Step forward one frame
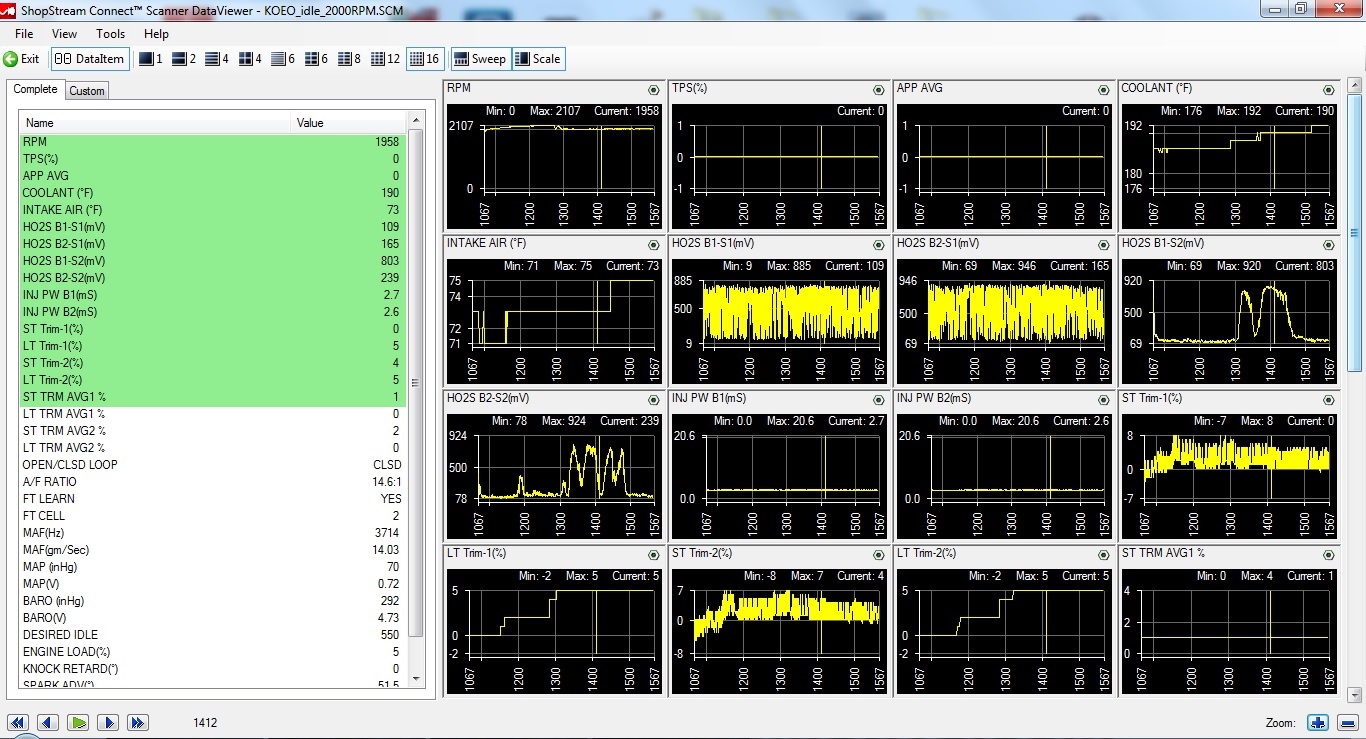1366x739 pixels. pos(109,723)
